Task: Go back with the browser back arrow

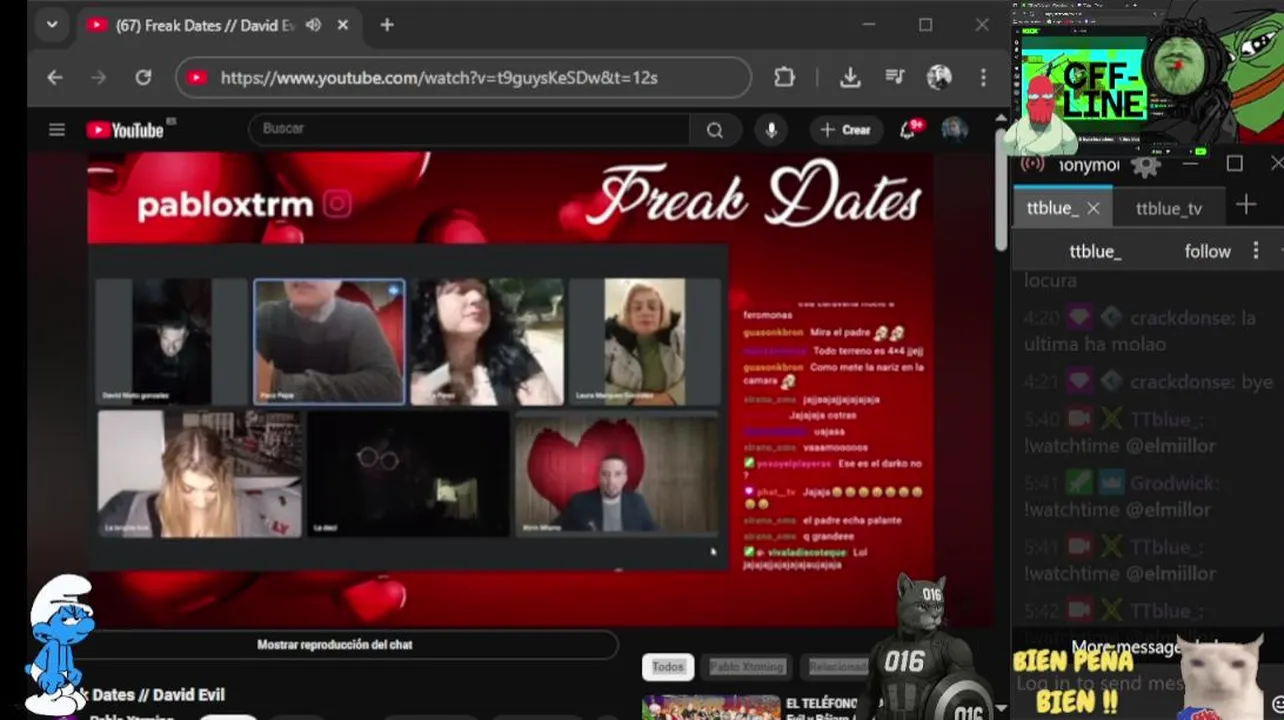Action: (x=55, y=77)
